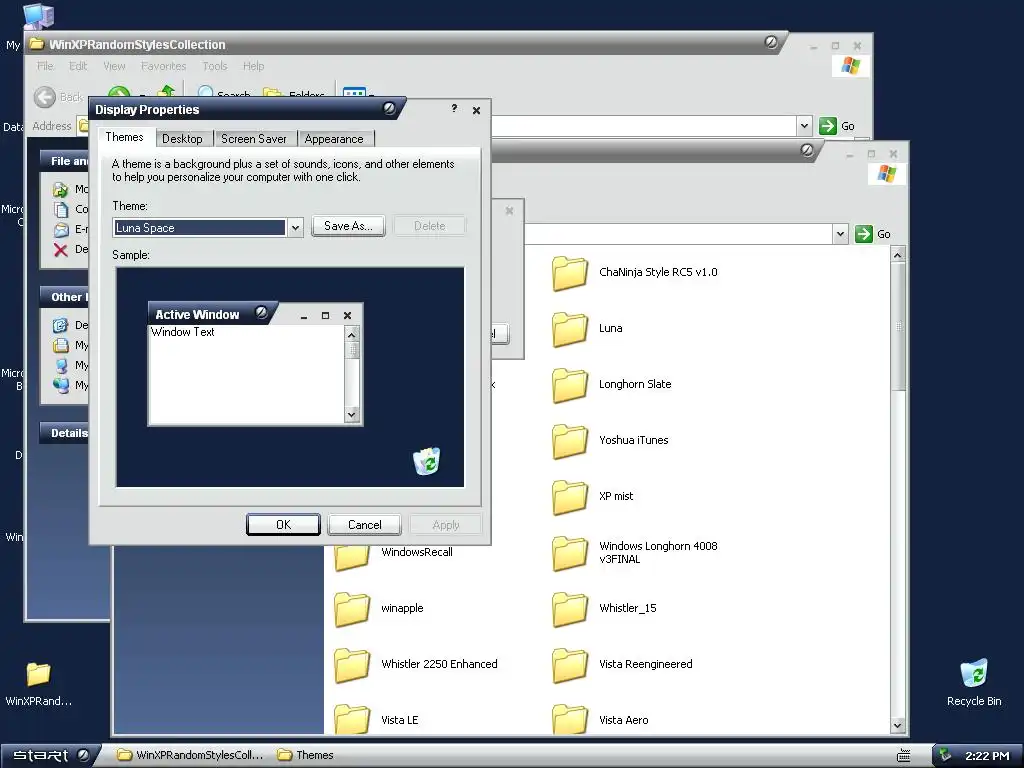Click the Delete task's red X icon

coord(61,250)
